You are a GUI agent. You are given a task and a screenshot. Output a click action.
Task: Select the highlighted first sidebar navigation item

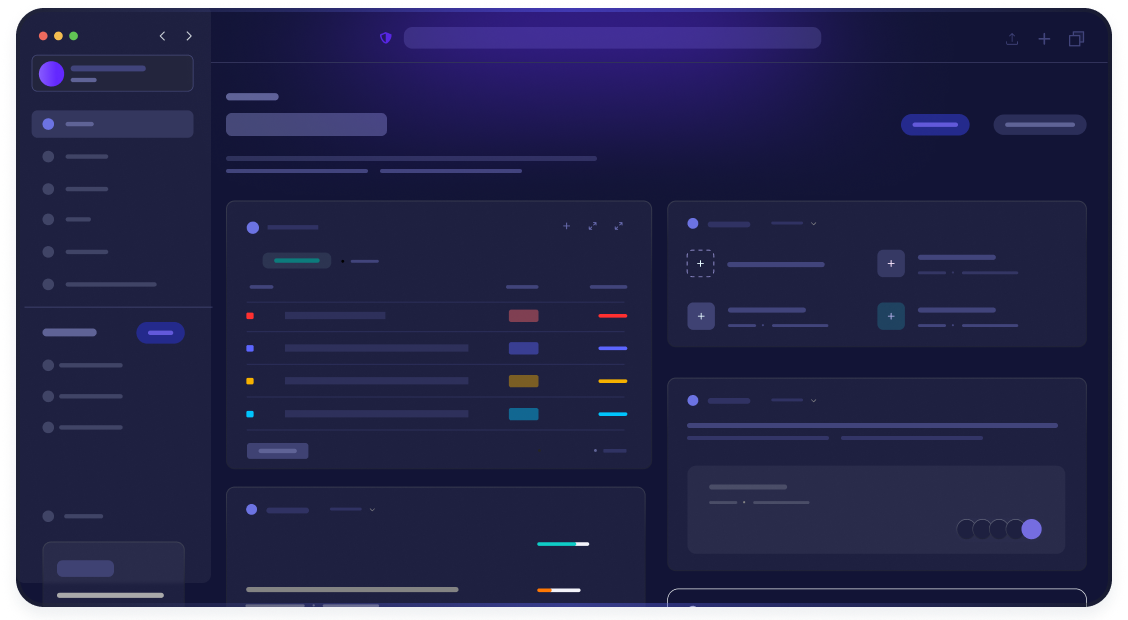[112, 124]
